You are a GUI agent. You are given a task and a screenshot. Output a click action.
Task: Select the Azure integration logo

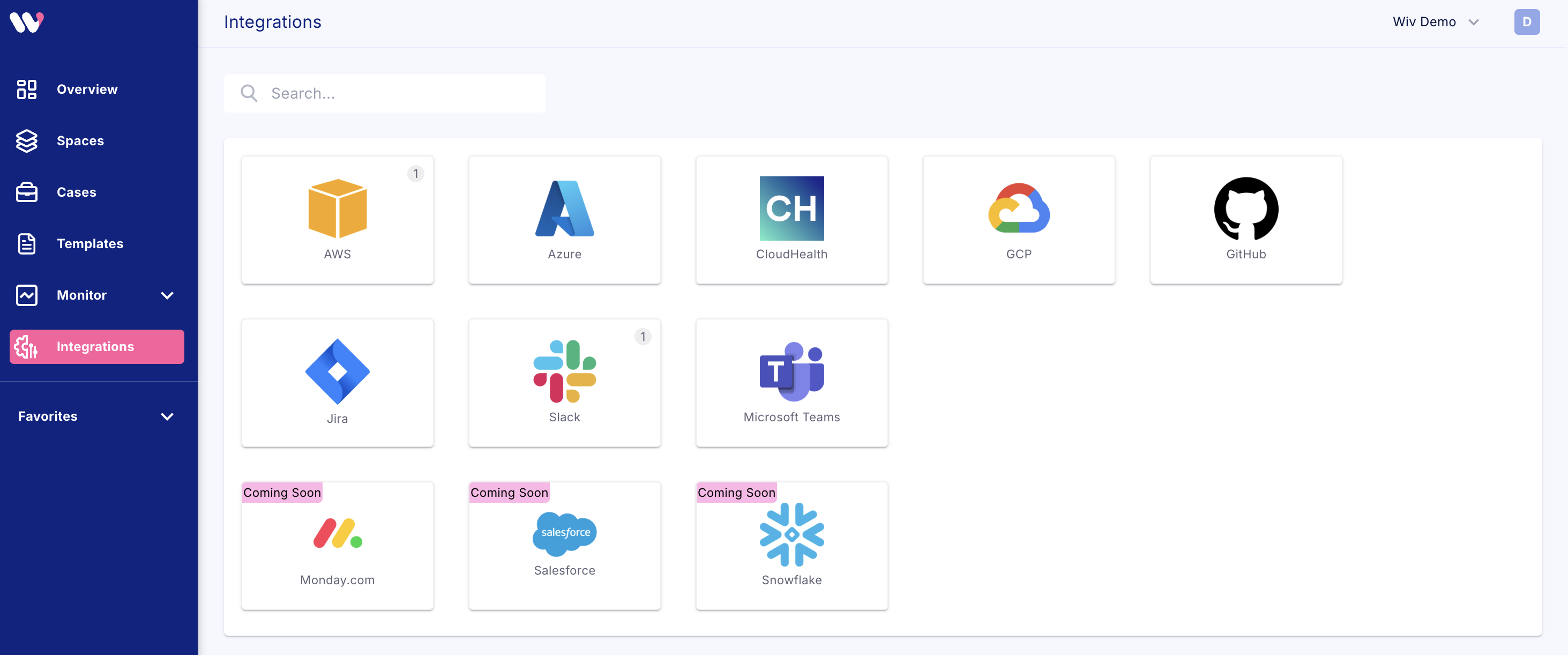564,208
